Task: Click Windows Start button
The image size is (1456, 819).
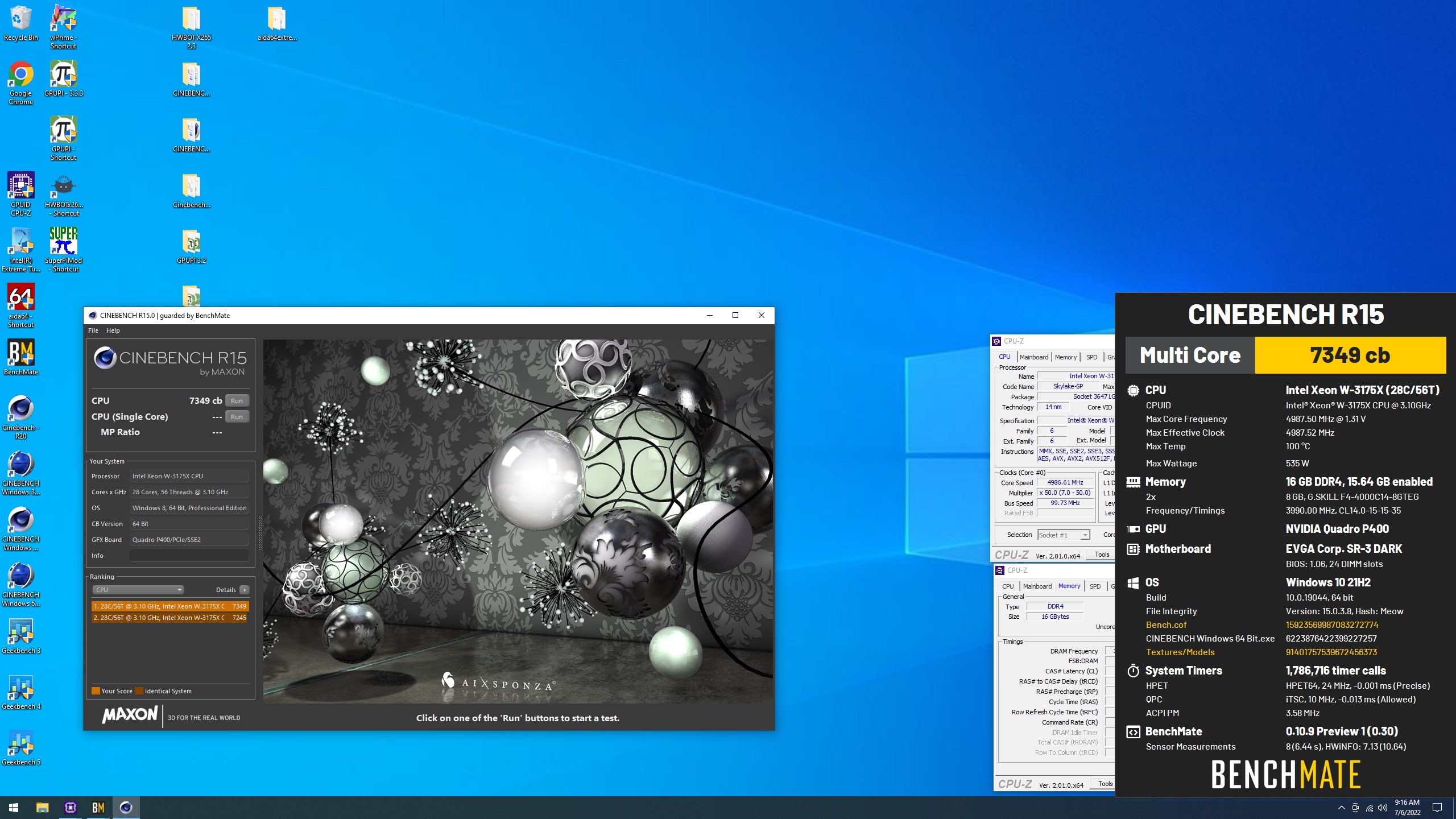Action: [14, 808]
